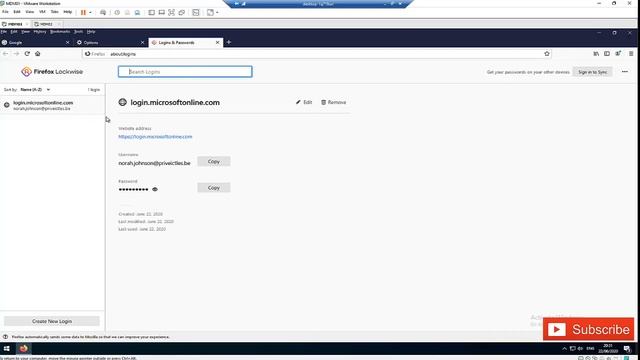640x360 pixels.
Task: Select login.microsoftonline.com in the login list
Action: point(52,105)
